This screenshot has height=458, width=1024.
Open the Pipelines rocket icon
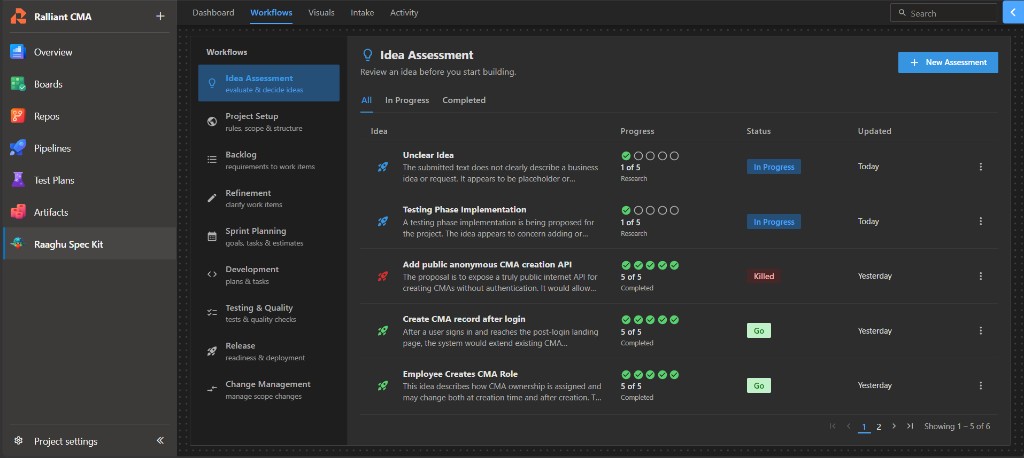pos(18,148)
